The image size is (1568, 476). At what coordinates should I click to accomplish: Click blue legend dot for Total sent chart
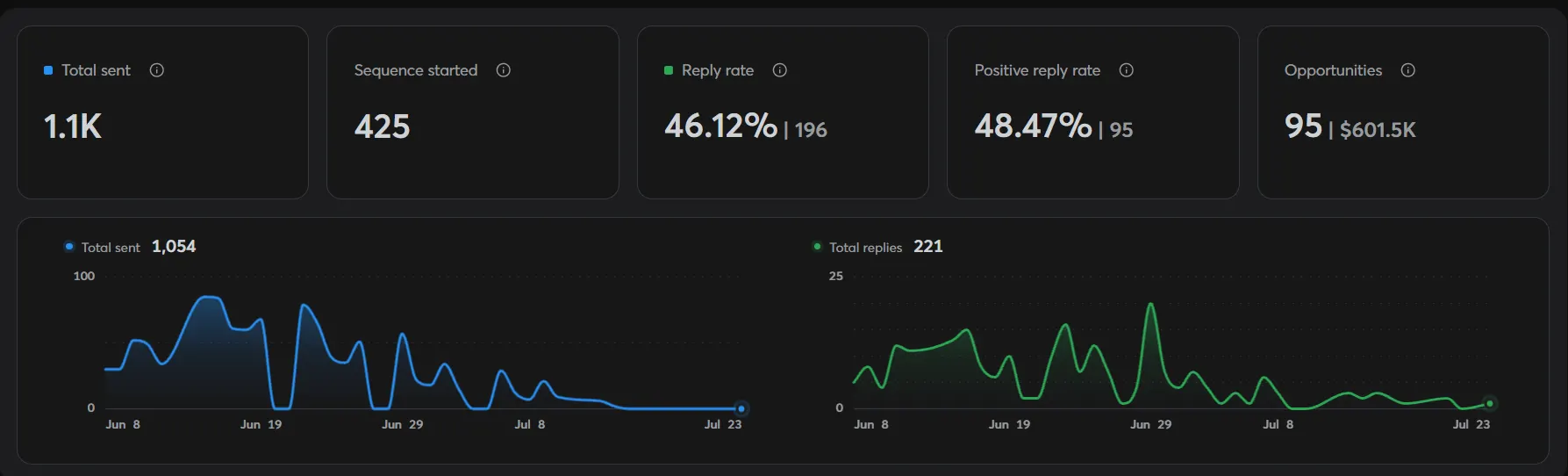coord(69,247)
